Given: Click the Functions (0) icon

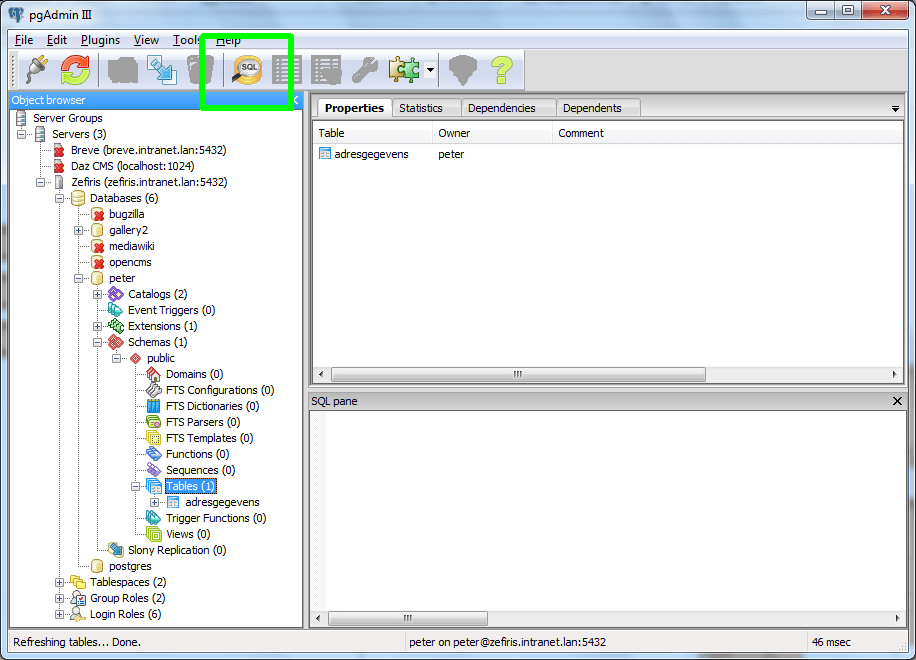Looking at the screenshot, I should [154, 454].
